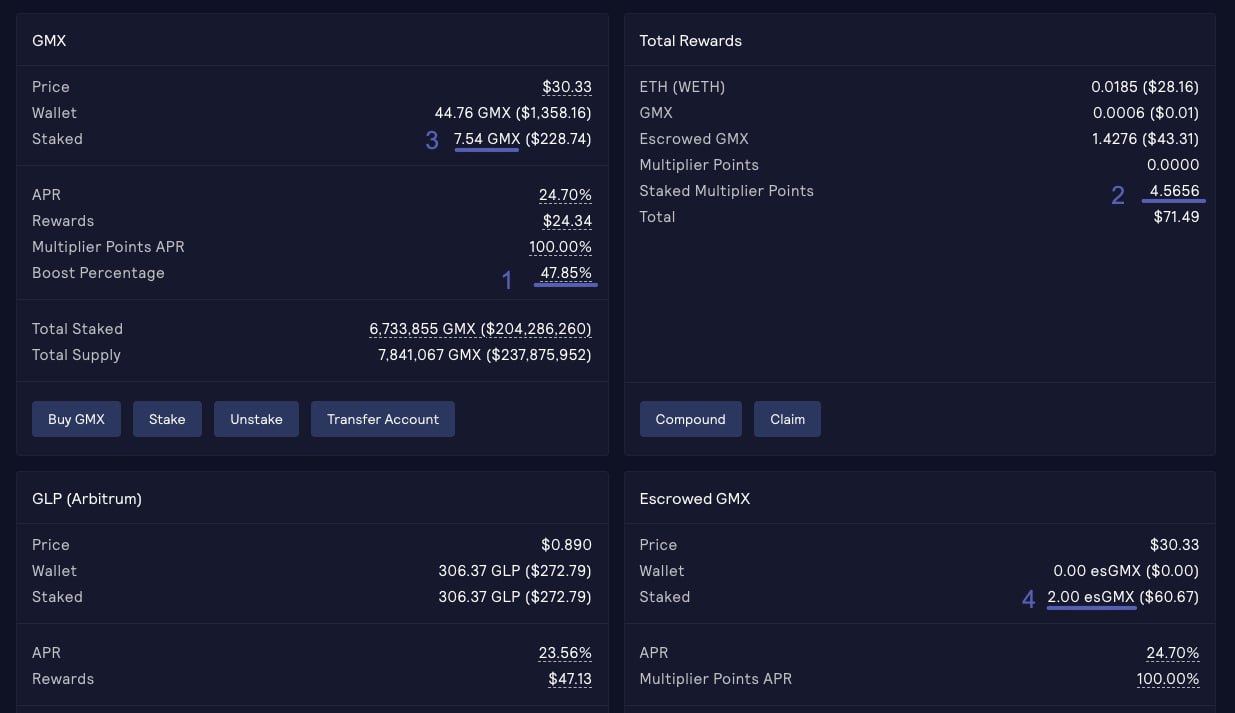1235x713 pixels.
Task: Click the Buy GMX button
Action: tap(76, 419)
